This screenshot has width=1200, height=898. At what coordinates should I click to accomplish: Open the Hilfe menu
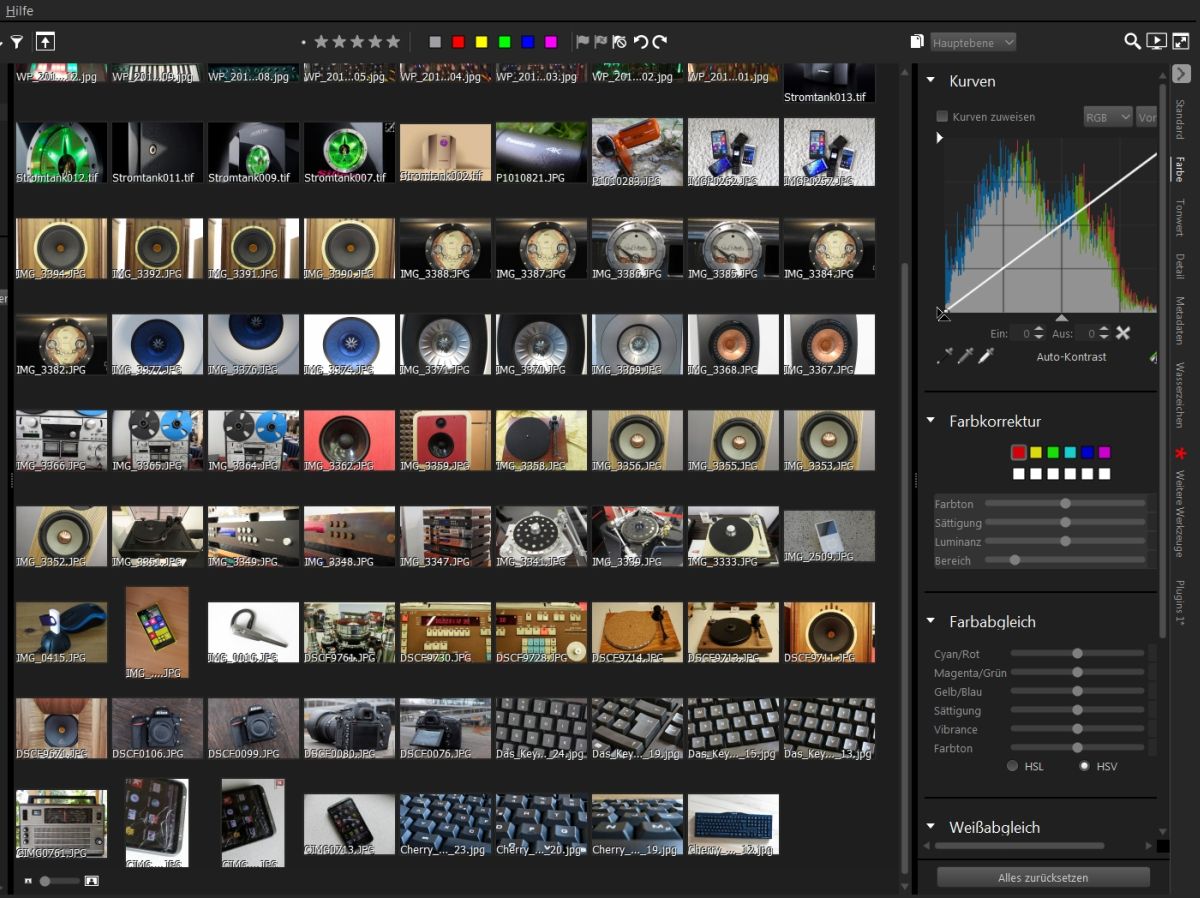19,10
